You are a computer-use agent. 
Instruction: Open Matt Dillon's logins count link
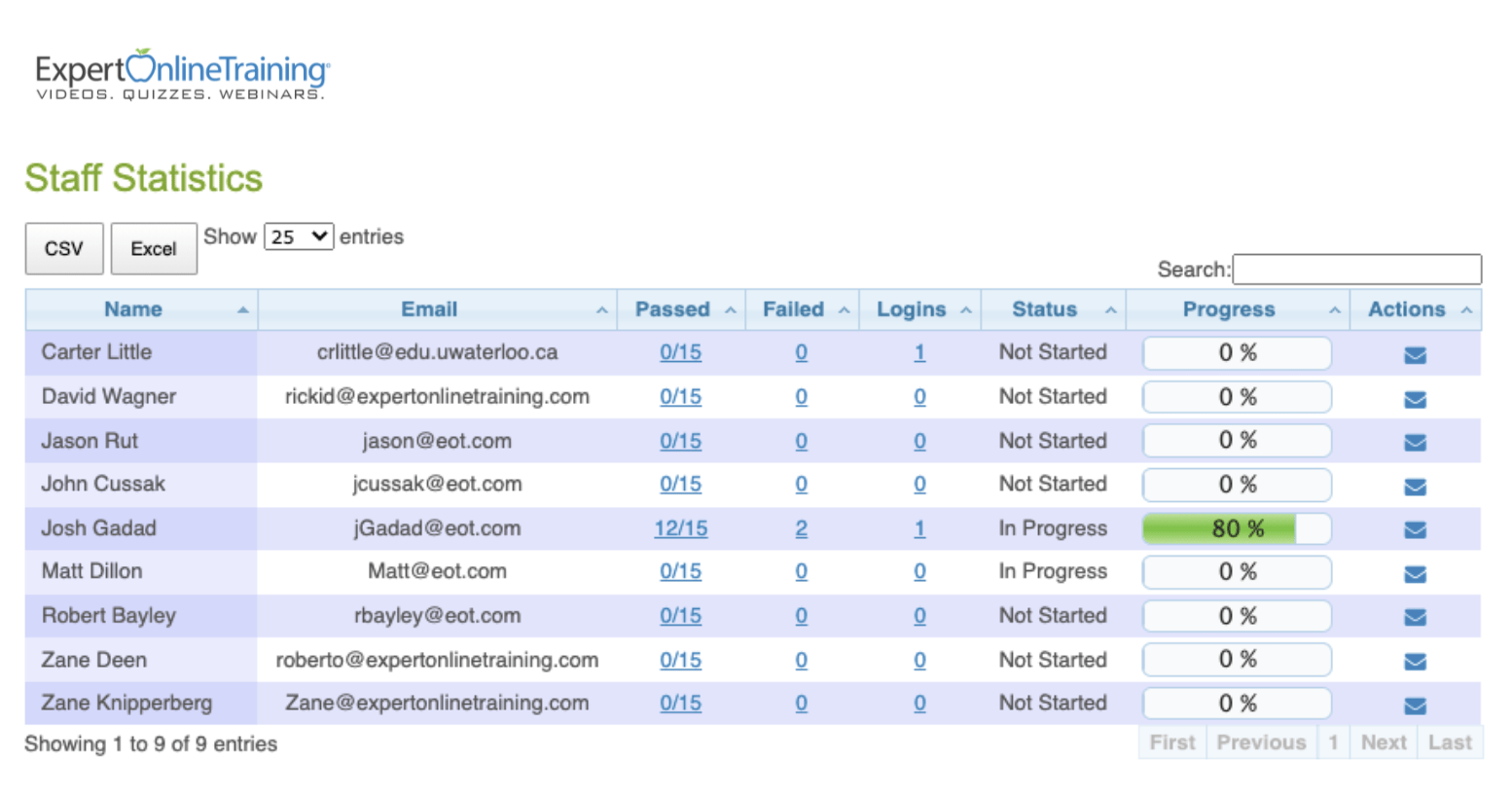919,572
